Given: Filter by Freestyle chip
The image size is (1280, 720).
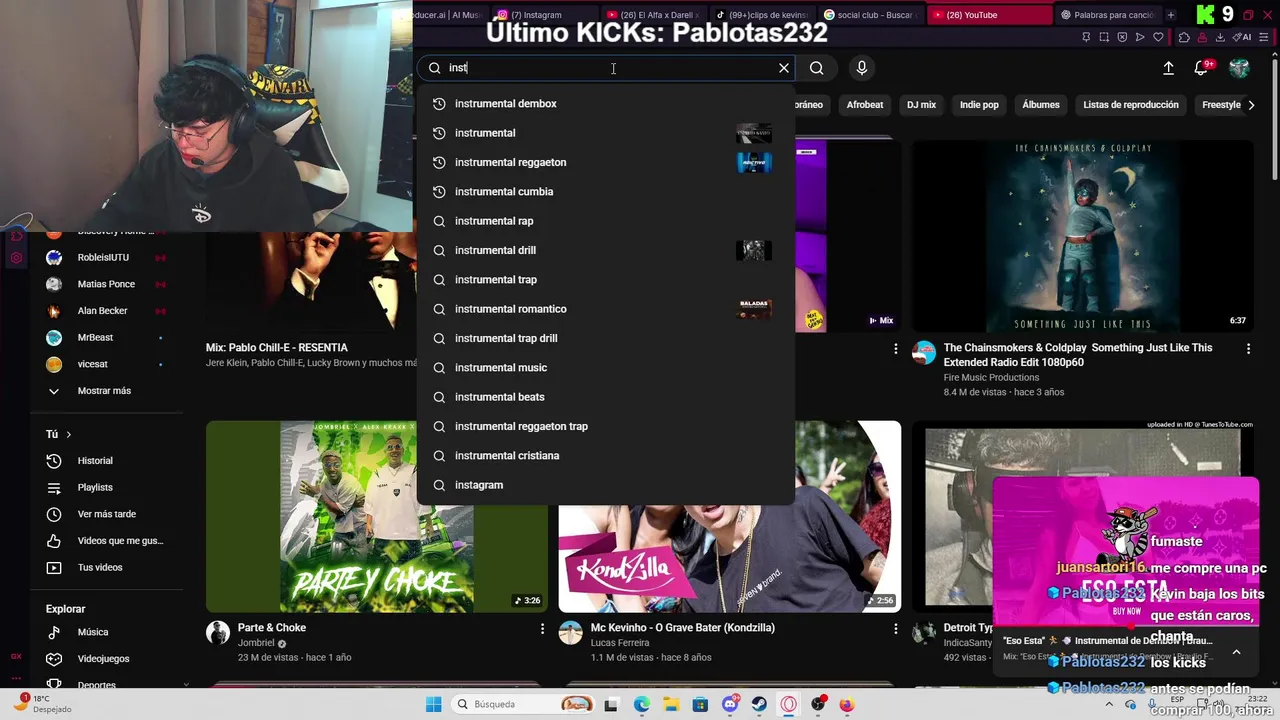Looking at the screenshot, I should point(1221,105).
